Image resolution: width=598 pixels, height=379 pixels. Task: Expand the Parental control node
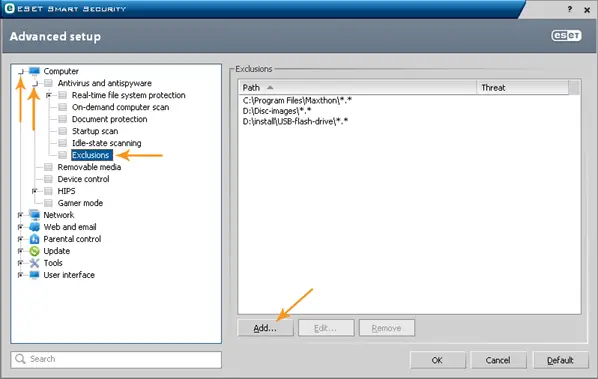point(21,239)
